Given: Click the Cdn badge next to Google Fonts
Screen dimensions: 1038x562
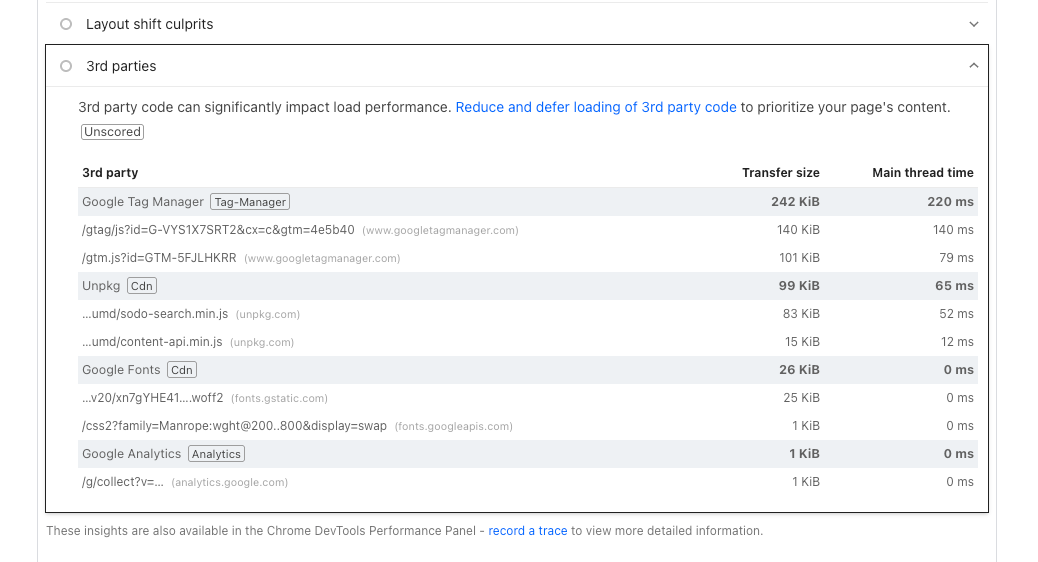Looking at the screenshot, I should [181, 370].
